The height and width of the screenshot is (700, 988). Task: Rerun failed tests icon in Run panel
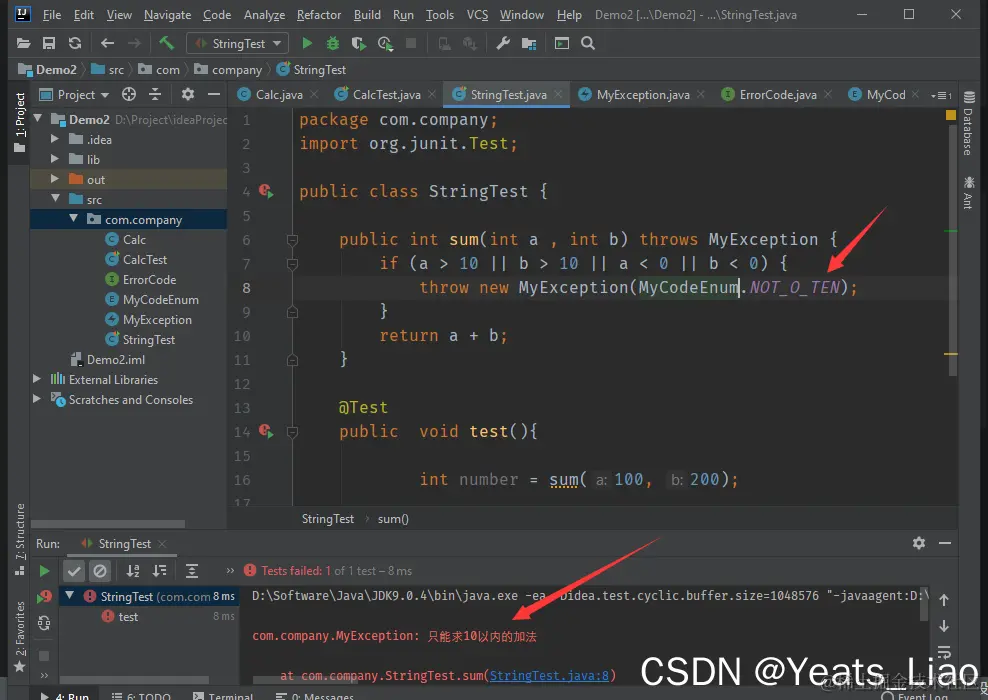(x=44, y=596)
